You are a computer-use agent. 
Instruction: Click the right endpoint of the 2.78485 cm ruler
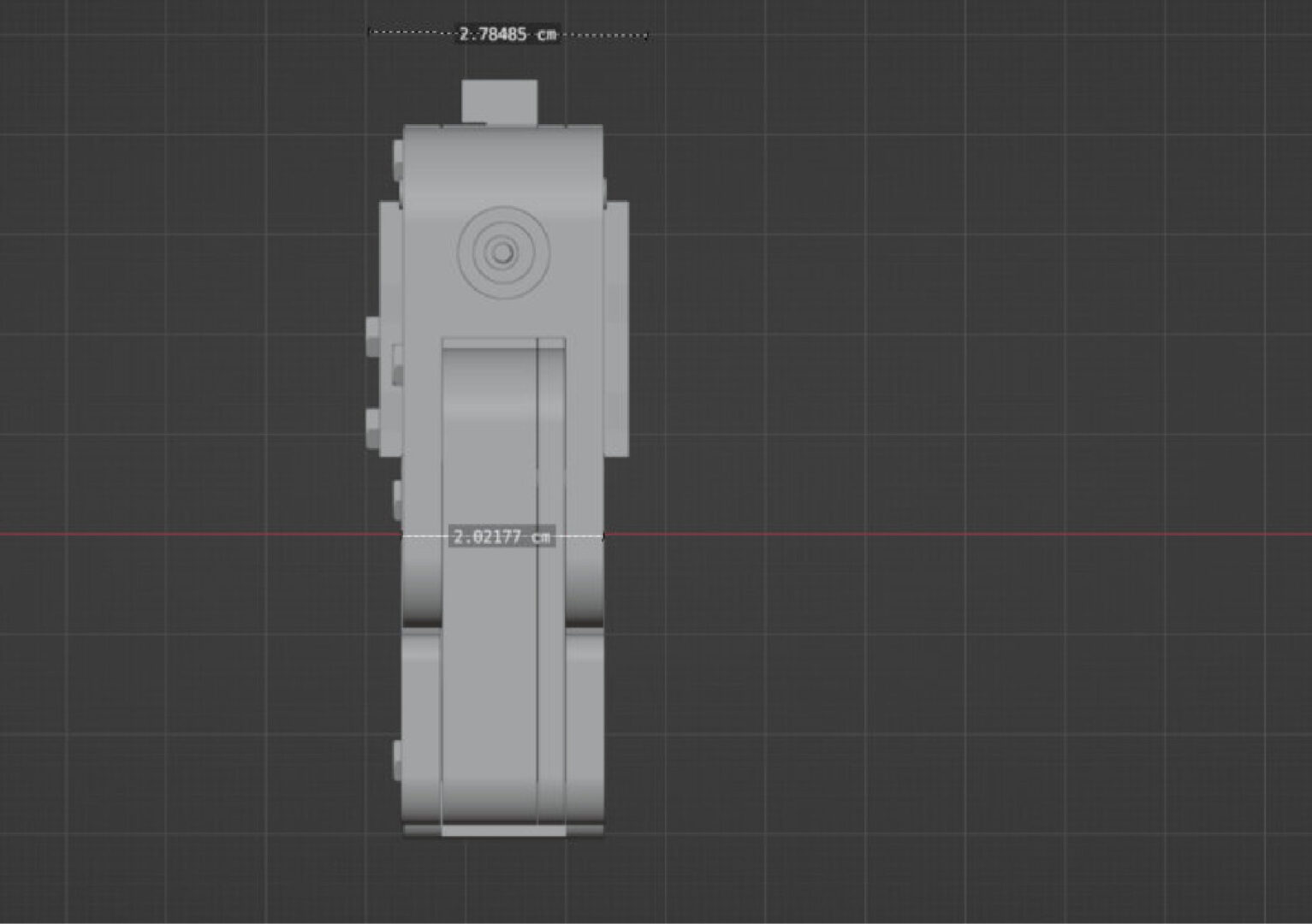click(646, 36)
